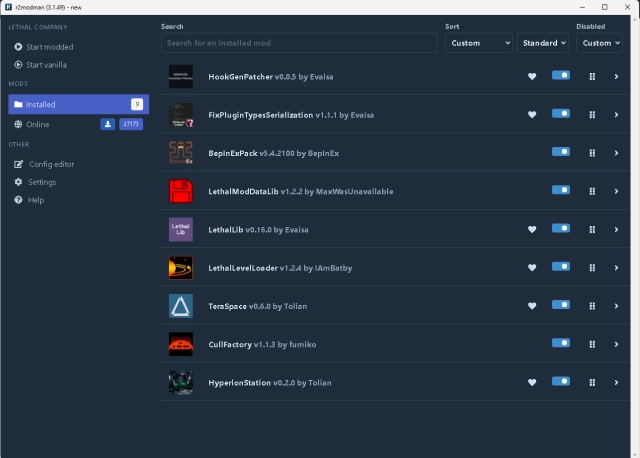Image resolution: width=640 pixels, height=458 pixels.
Task: Click the LethalModDataLib red floppy icon
Action: pyautogui.click(x=181, y=191)
